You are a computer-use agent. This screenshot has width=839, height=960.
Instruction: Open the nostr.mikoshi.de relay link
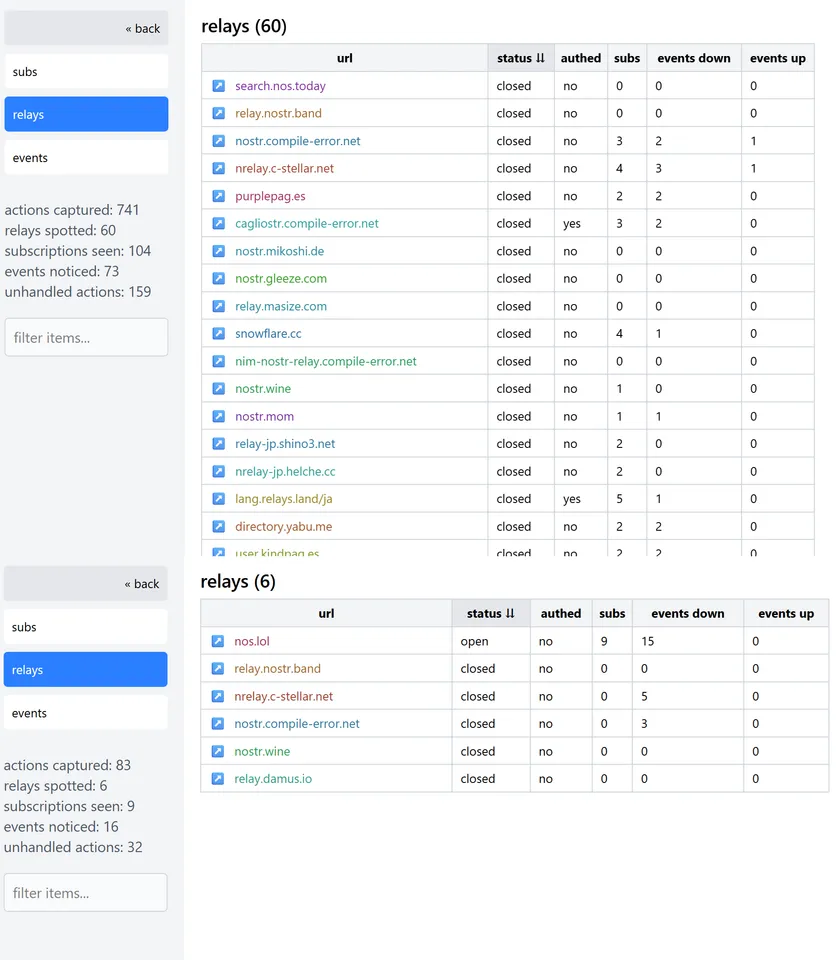click(279, 251)
